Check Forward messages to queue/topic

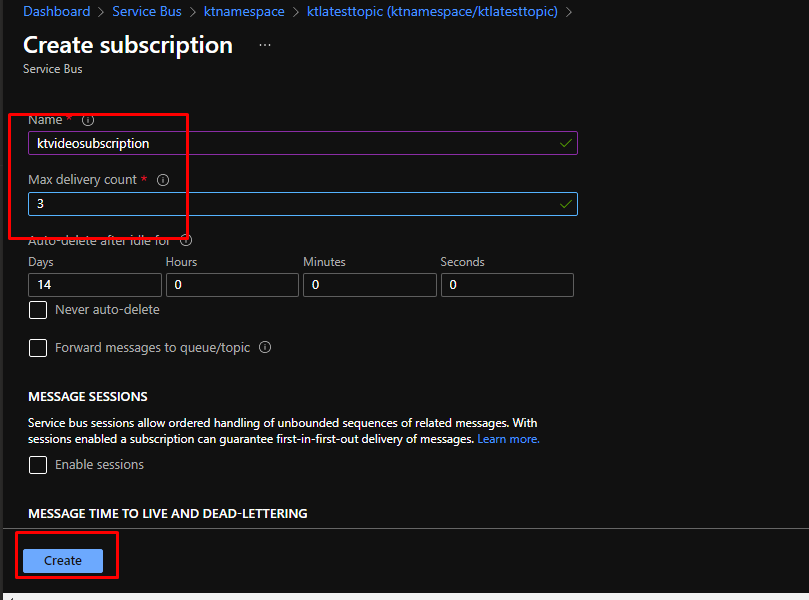click(x=38, y=348)
